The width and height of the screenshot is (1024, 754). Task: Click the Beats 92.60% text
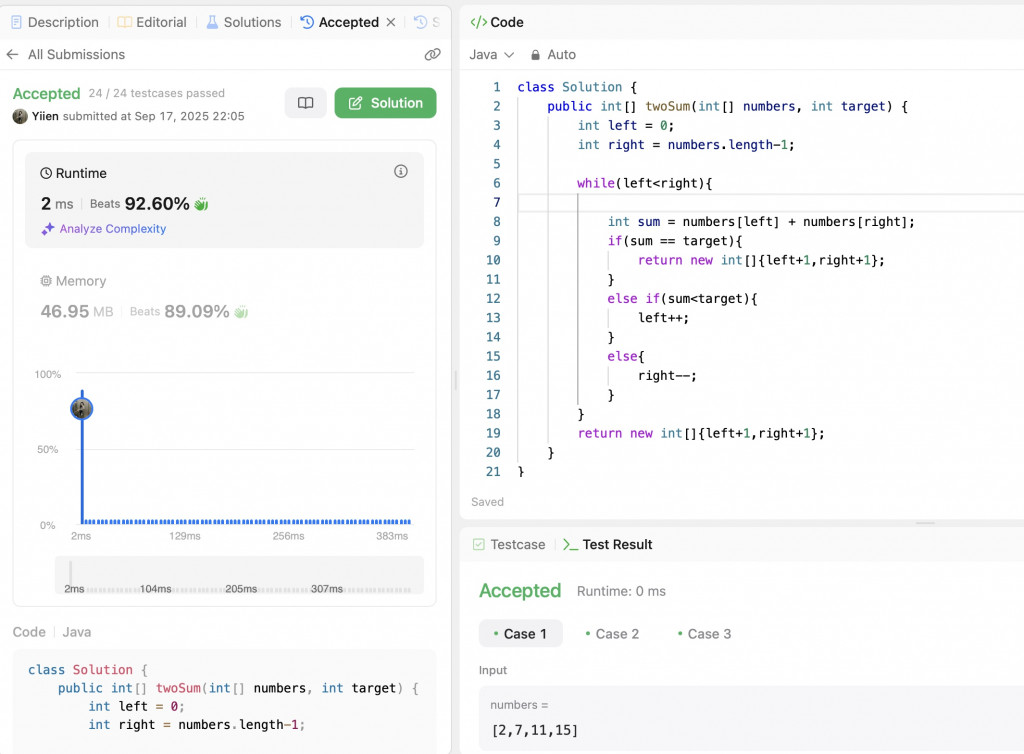click(x=139, y=204)
